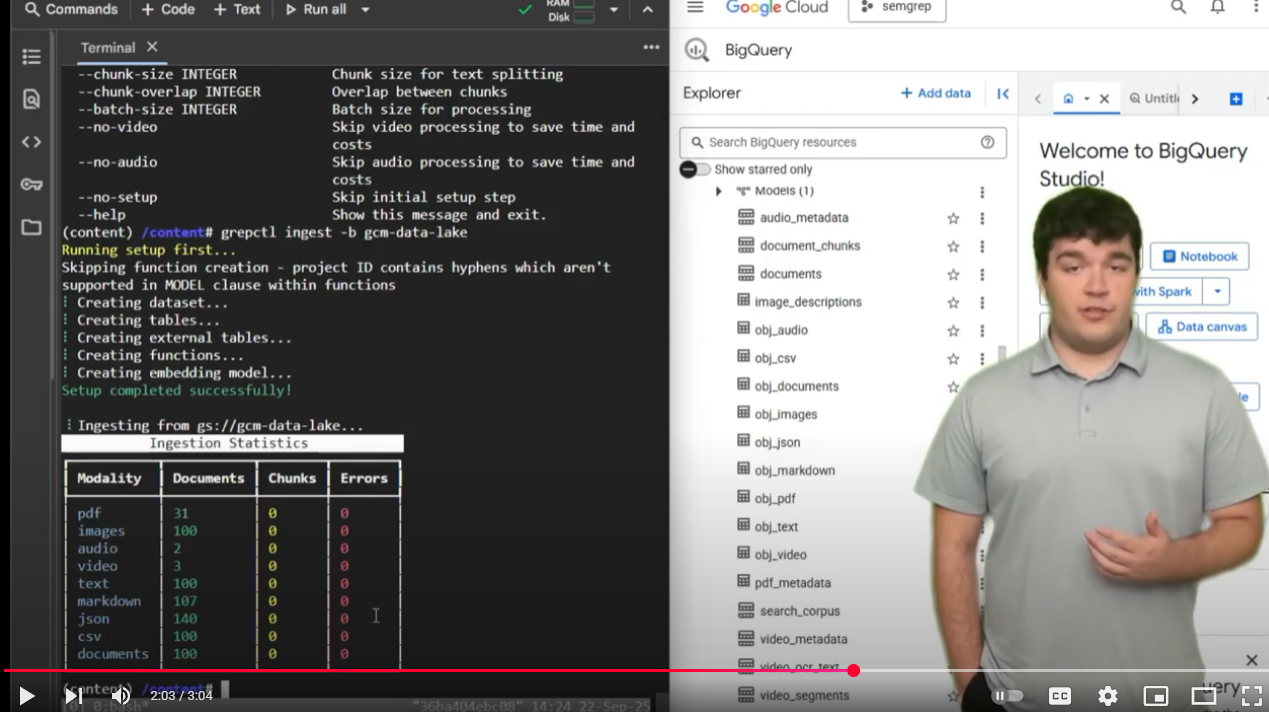The image size is (1269, 712).
Task: Select the BigQuery home tab
Action: point(1068,98)
